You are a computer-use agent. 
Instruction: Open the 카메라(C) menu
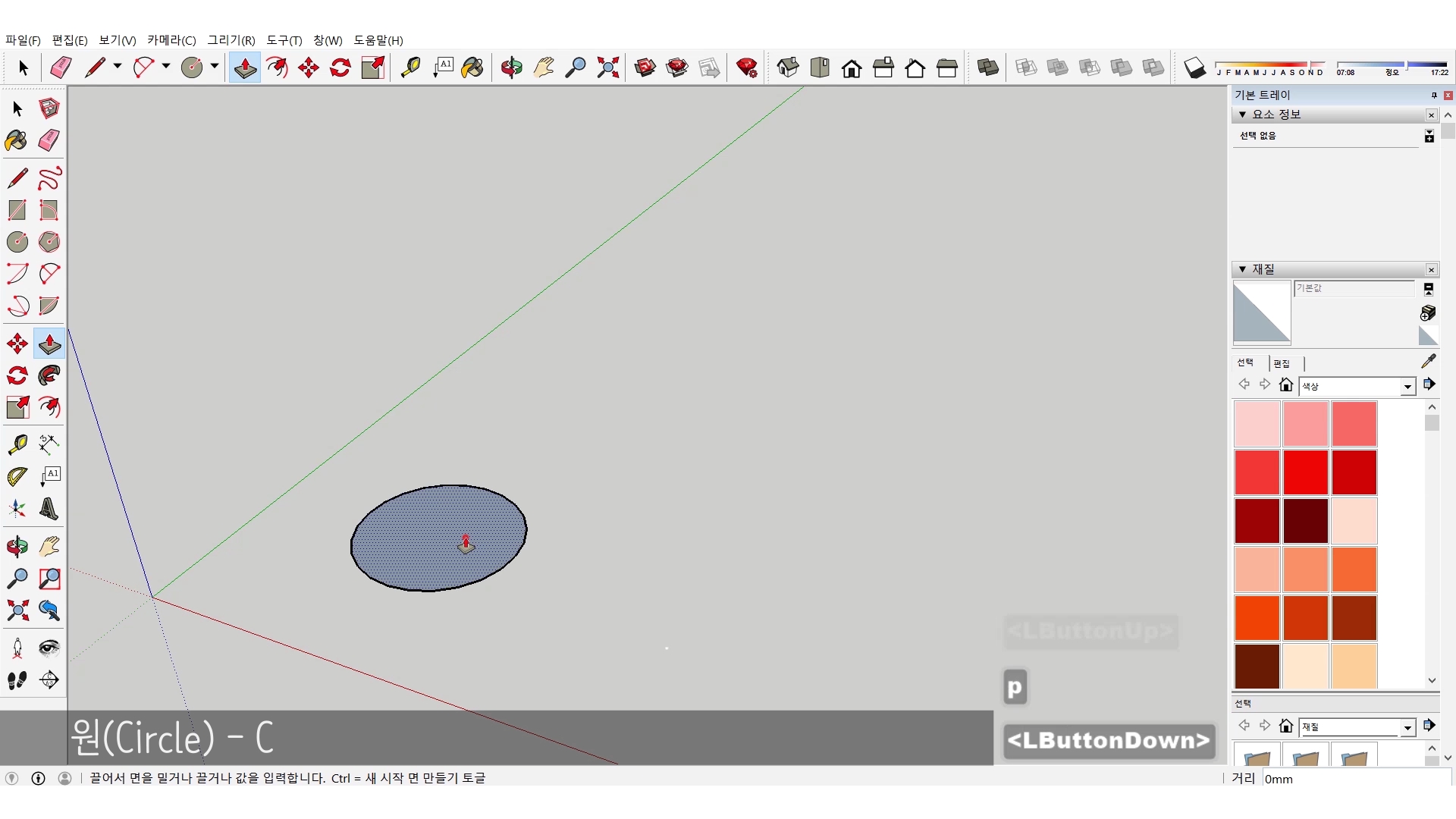[171, 40]
